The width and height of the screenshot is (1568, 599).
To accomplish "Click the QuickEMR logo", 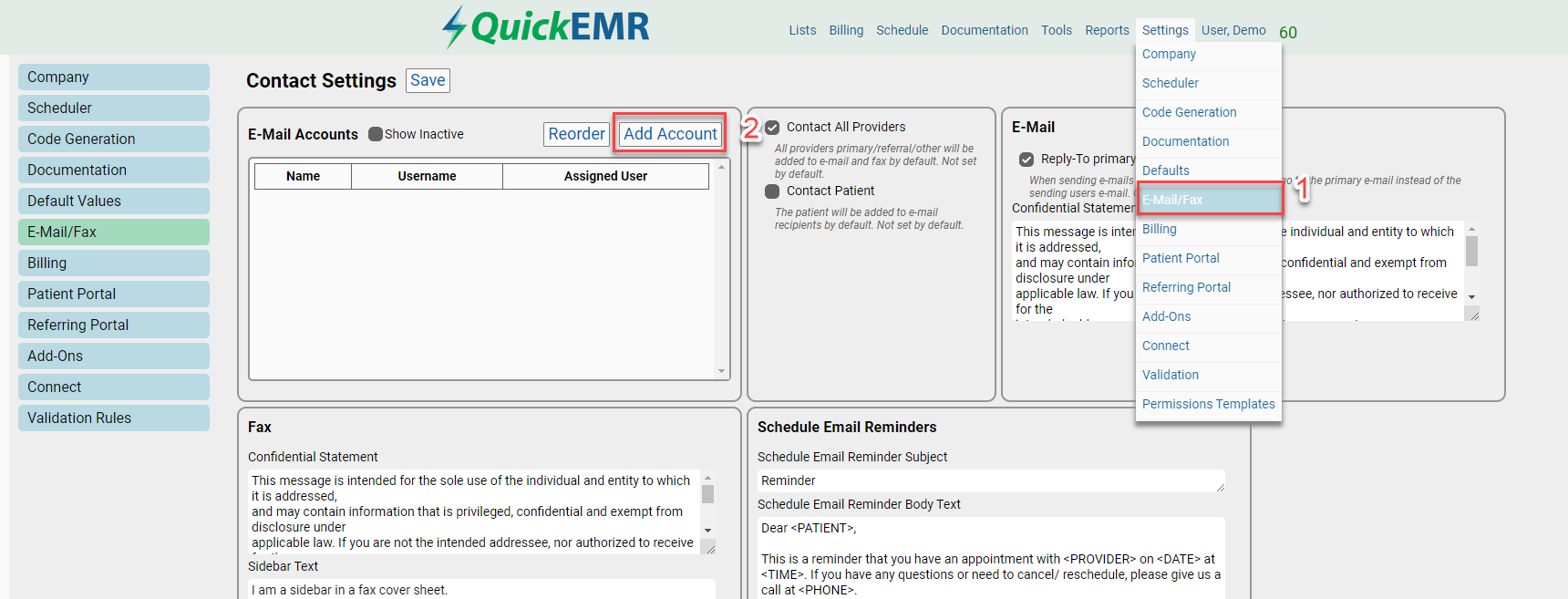I will click(546, 26).
